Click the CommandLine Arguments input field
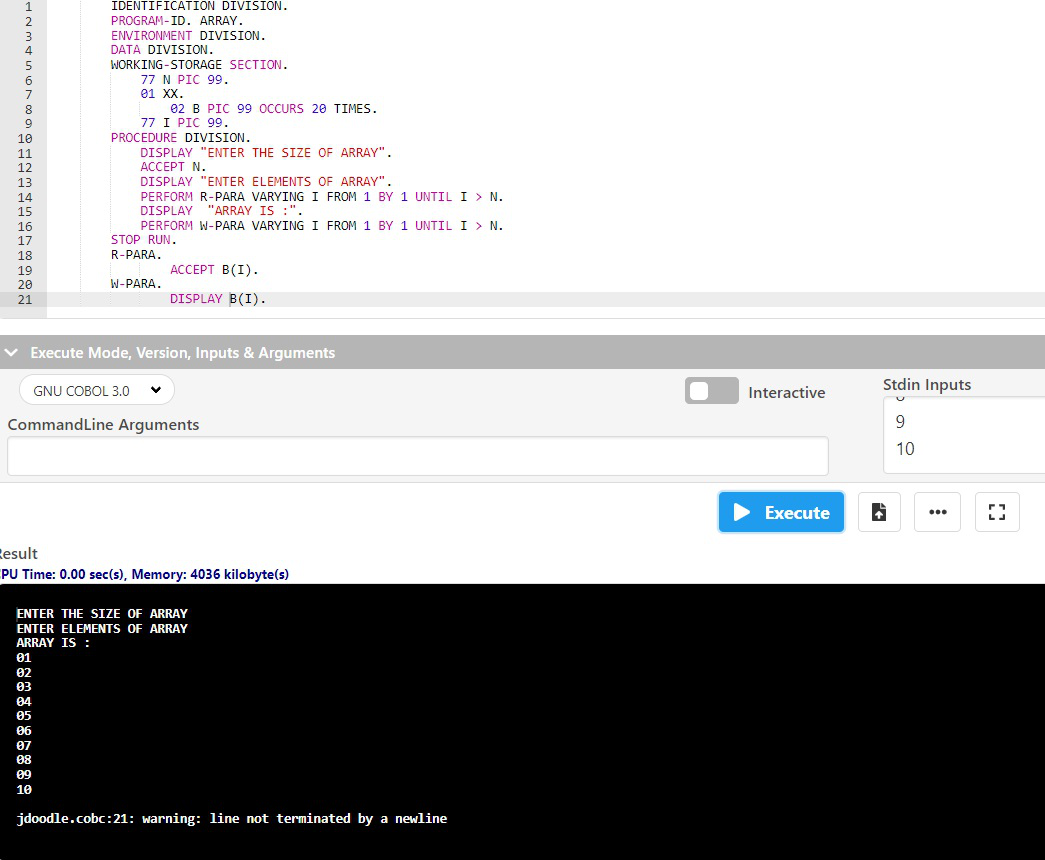 418,456
